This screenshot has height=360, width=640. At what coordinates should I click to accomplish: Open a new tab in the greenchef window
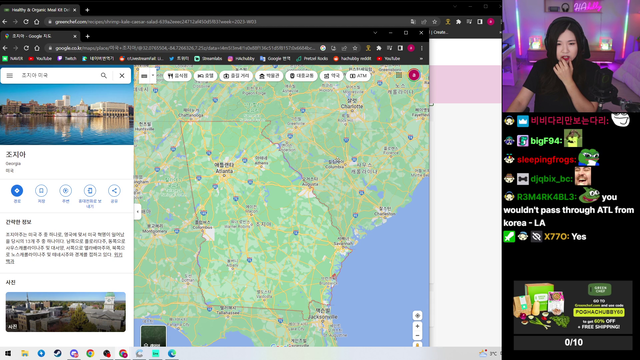[x=87, y=10]
